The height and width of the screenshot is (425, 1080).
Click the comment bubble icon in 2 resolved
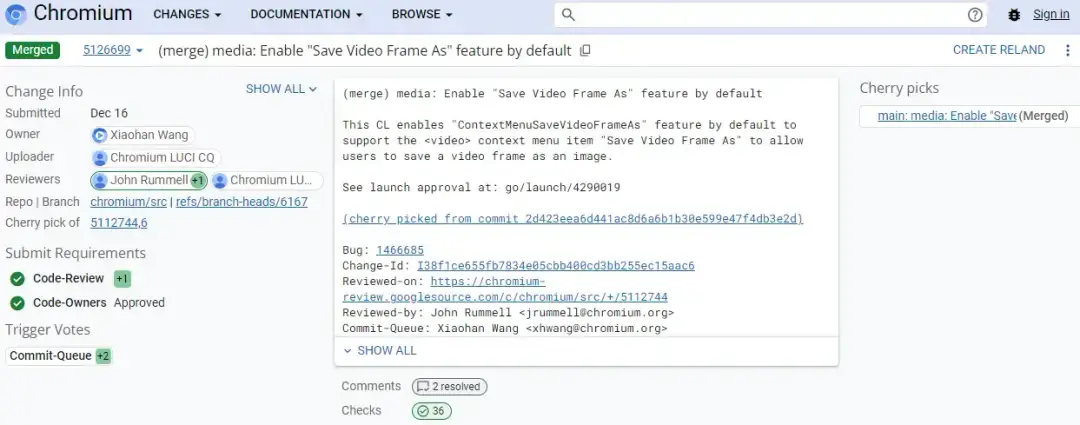(x=424, y=386)
